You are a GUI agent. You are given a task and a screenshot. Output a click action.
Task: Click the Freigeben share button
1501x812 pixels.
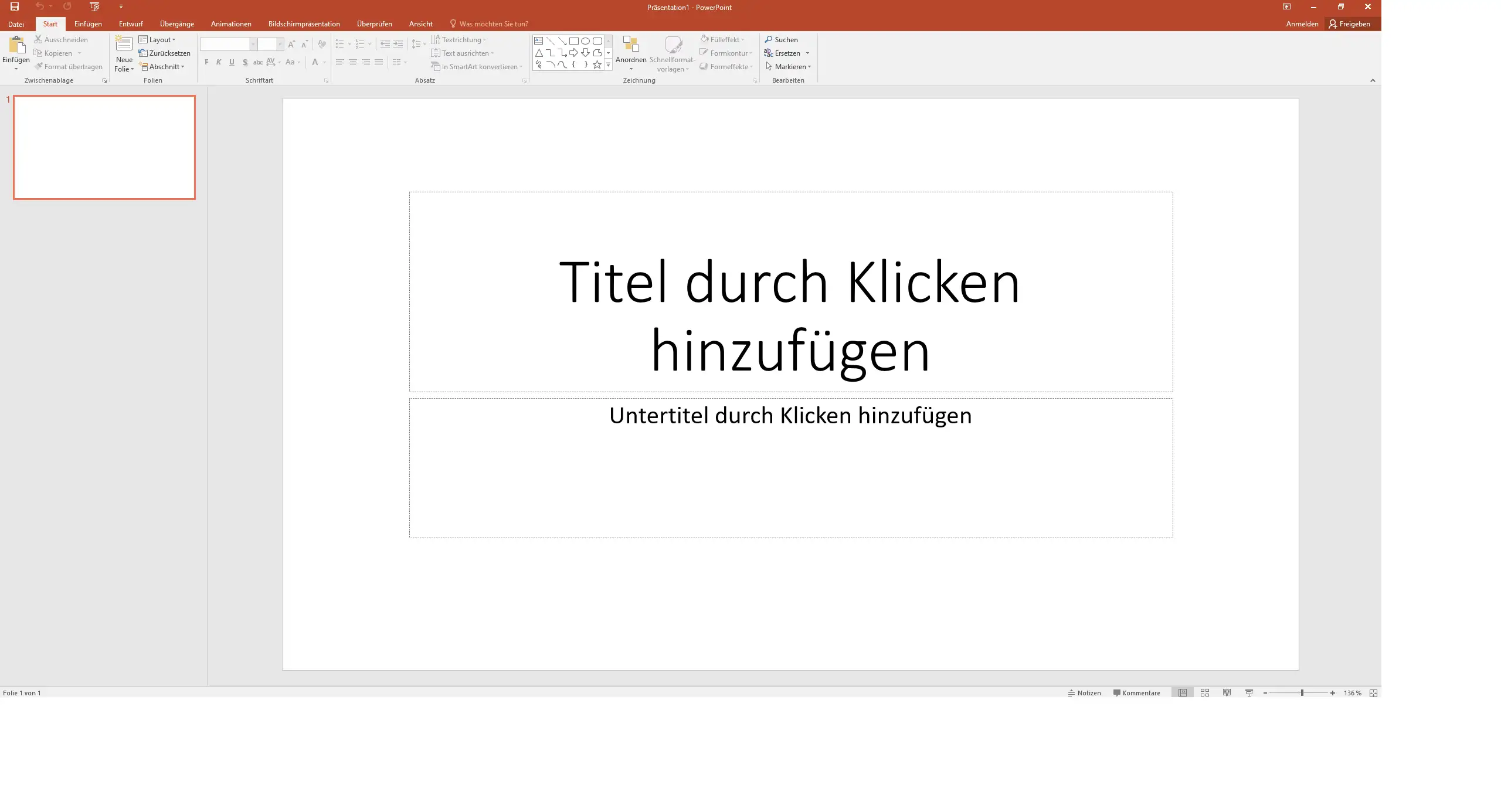1350,24
